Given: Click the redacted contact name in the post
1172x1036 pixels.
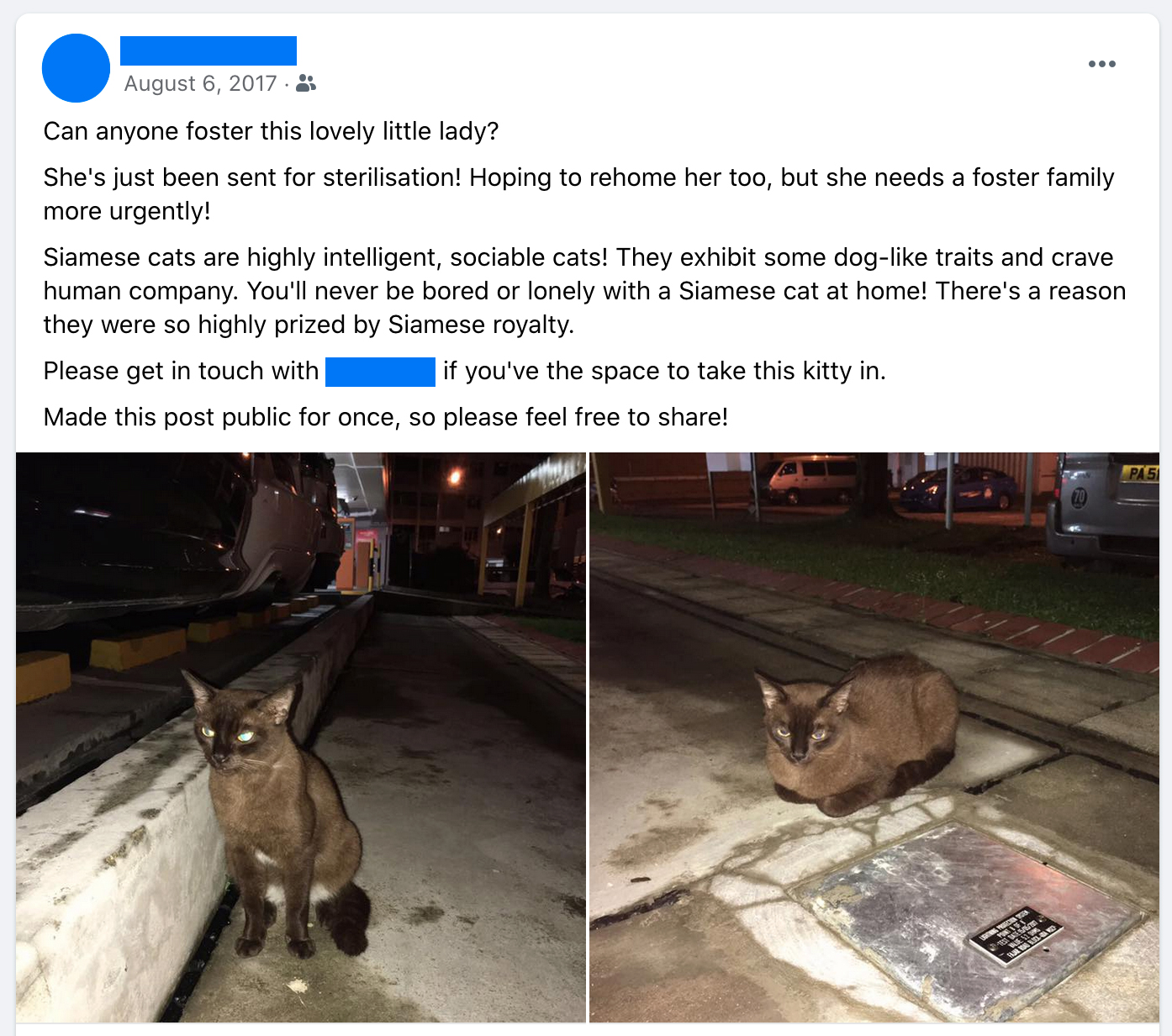Looking at the screenshot, I should [380, 372].
